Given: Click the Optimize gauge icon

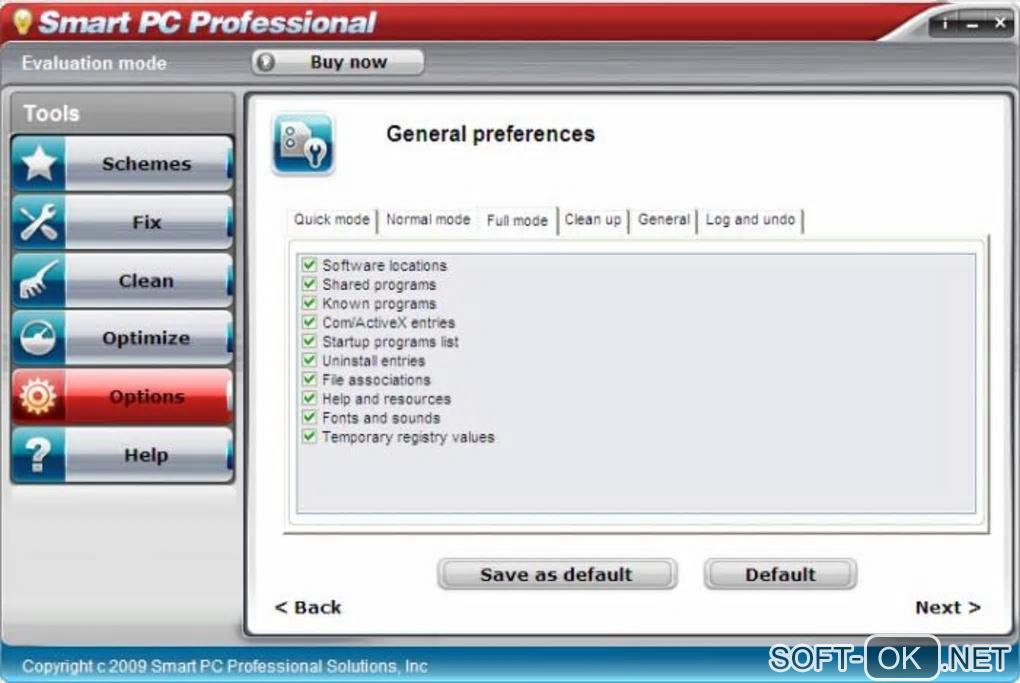Looking at the screenshot, I should [x=38, y=338].
